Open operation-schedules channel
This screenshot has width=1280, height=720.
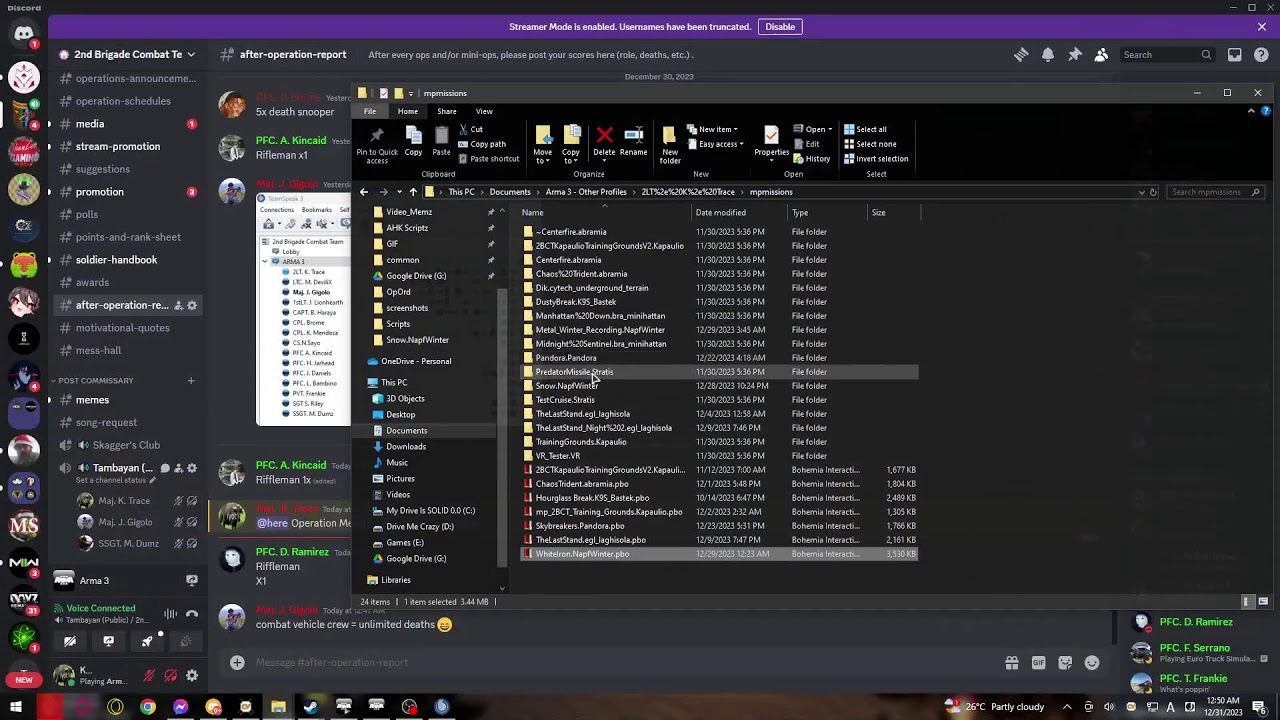[x=123, y=101]
